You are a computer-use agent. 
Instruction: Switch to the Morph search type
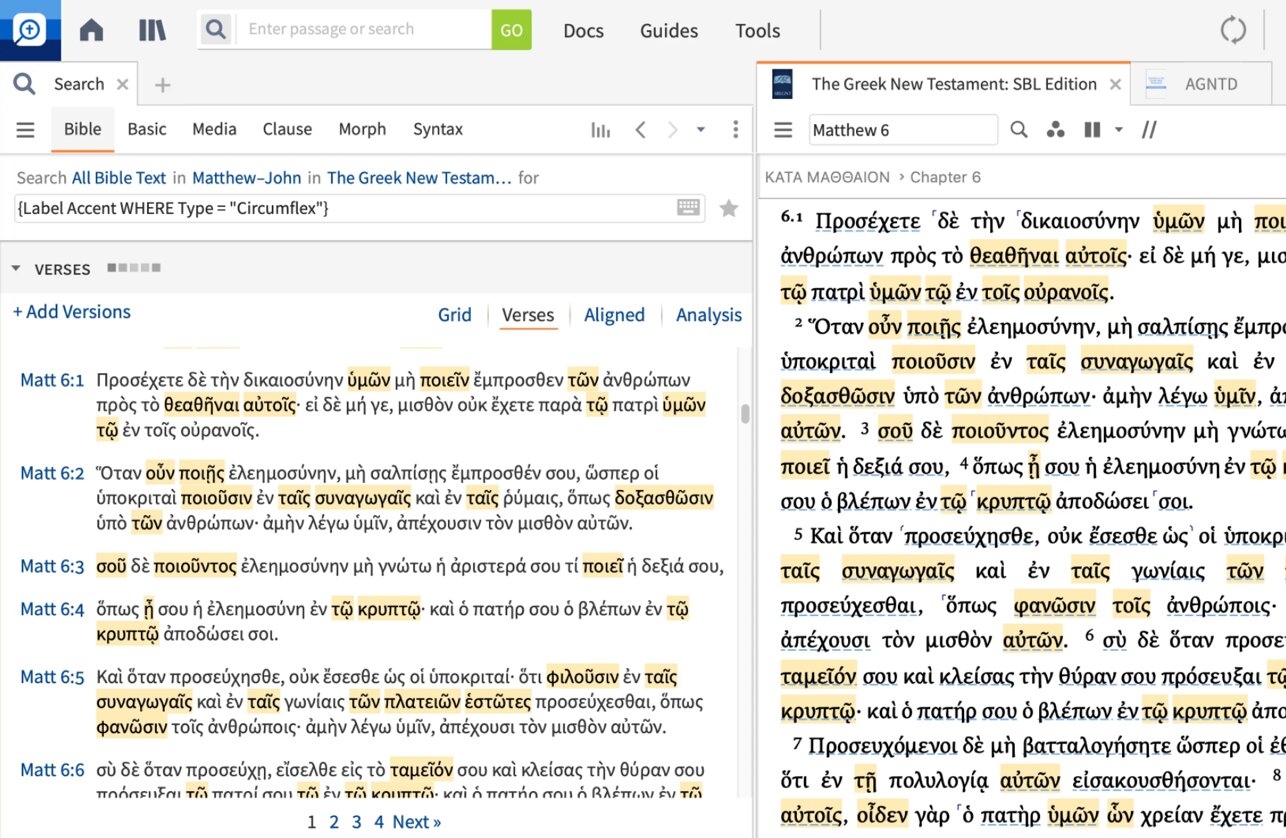tap(362, 129)
